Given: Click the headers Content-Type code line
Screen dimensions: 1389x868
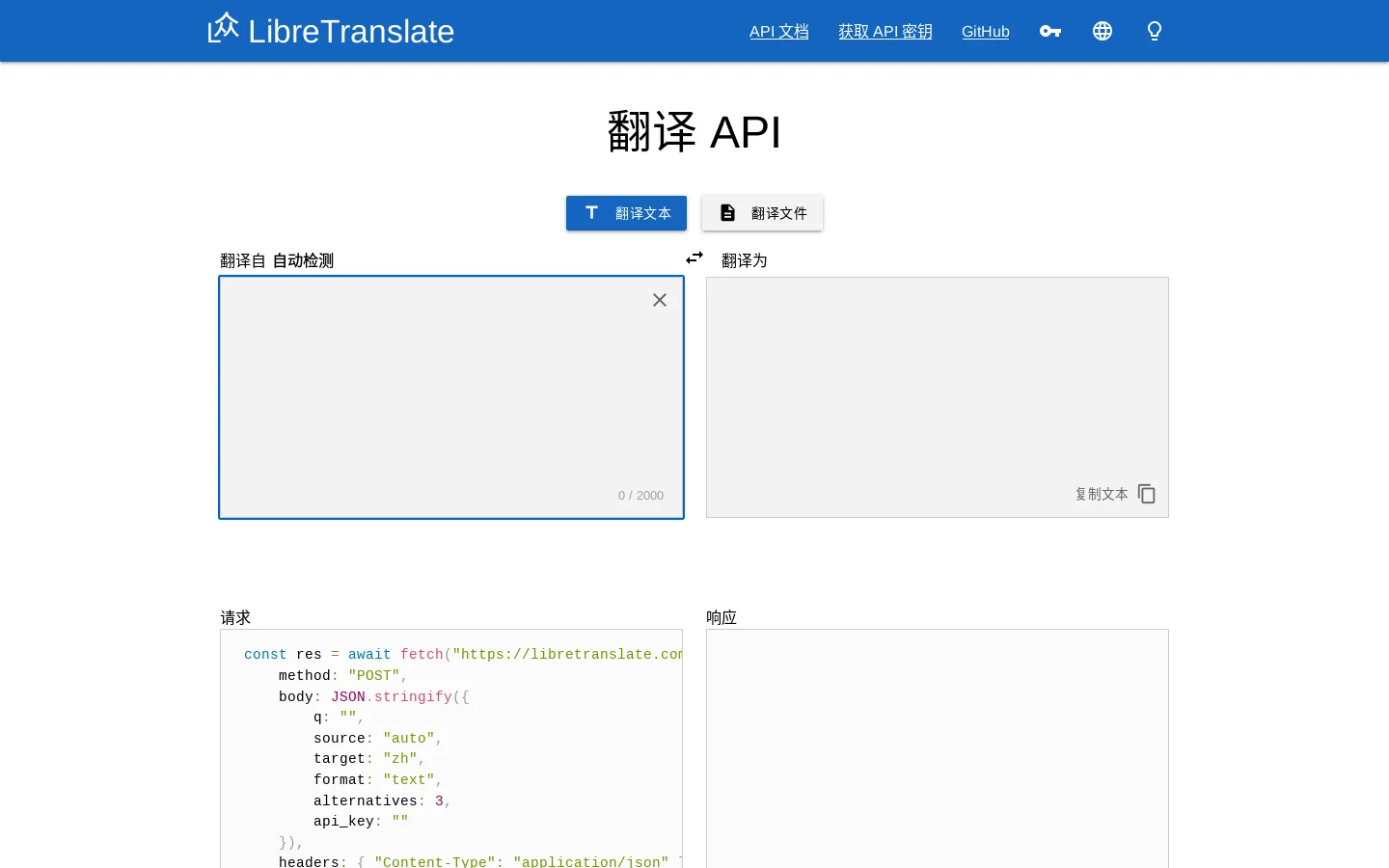Looking at the screenshot, I should coord(480,861).
